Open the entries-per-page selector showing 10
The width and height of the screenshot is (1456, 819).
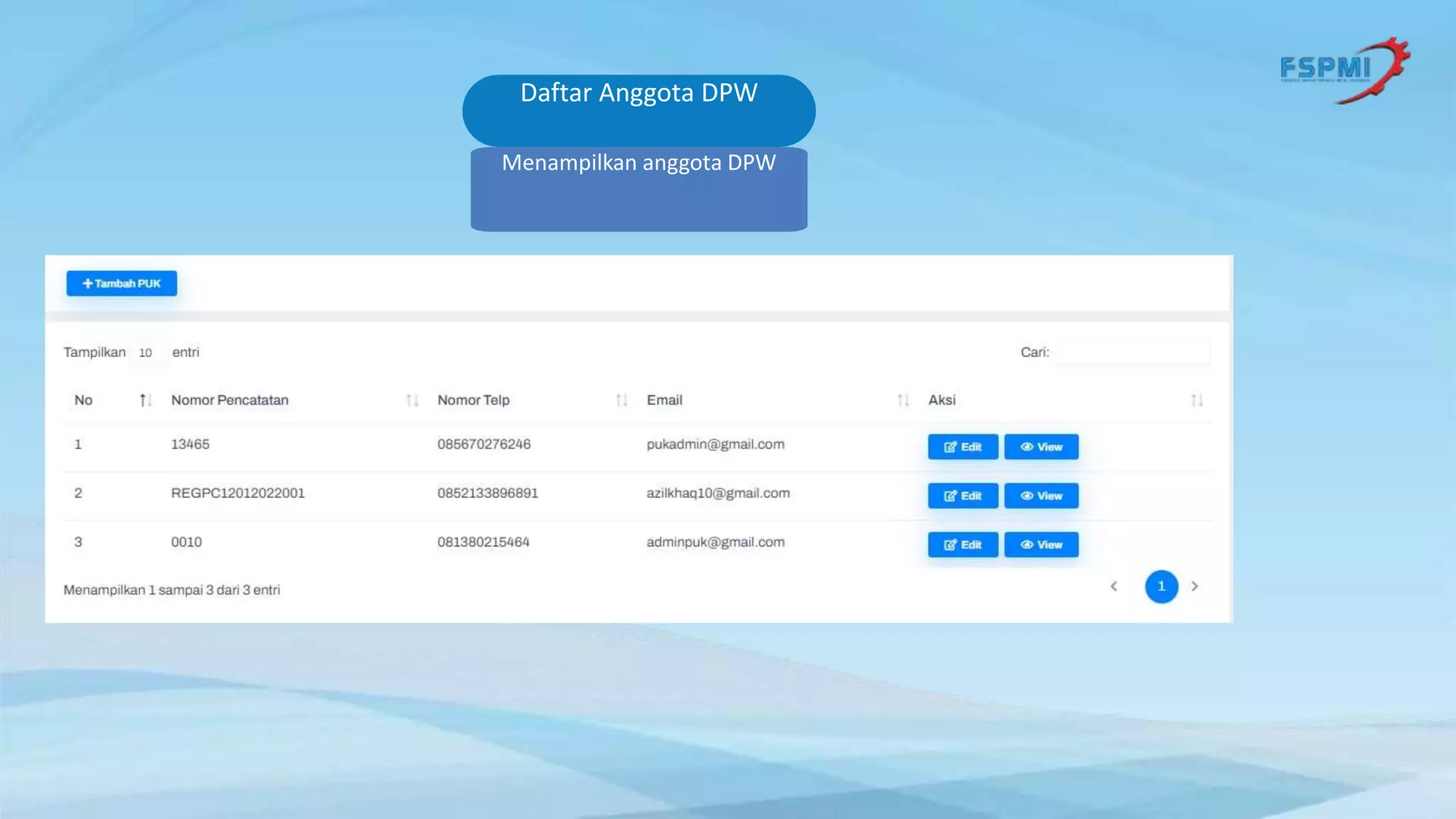148,353
